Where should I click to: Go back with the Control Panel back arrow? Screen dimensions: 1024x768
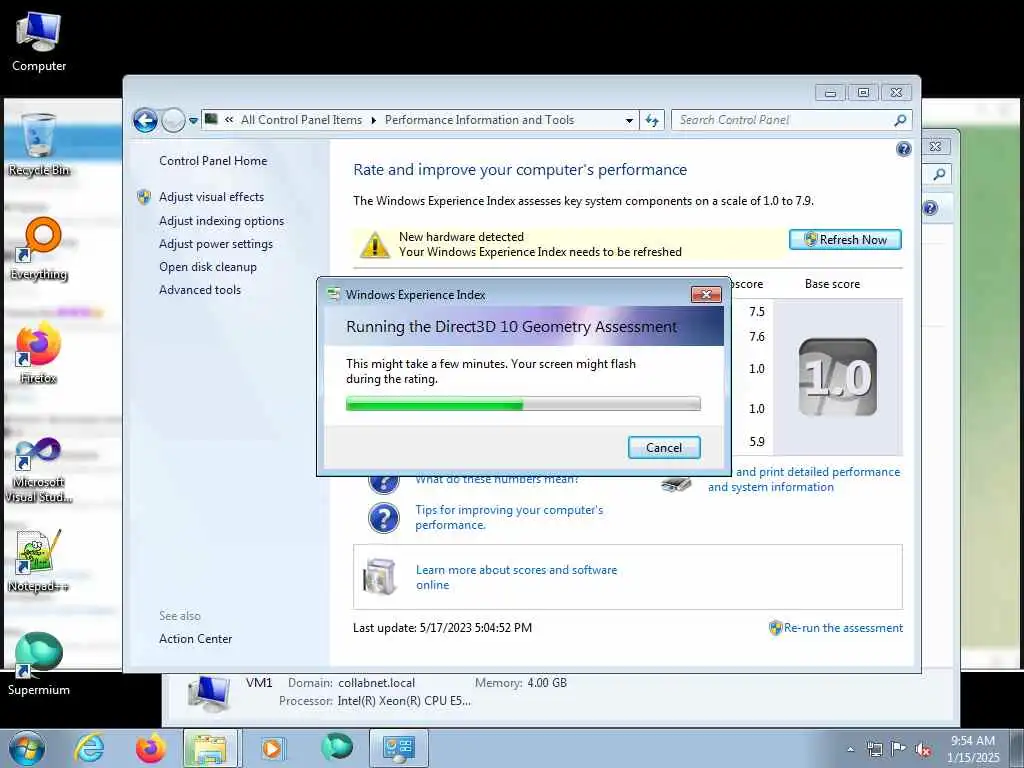145,120
